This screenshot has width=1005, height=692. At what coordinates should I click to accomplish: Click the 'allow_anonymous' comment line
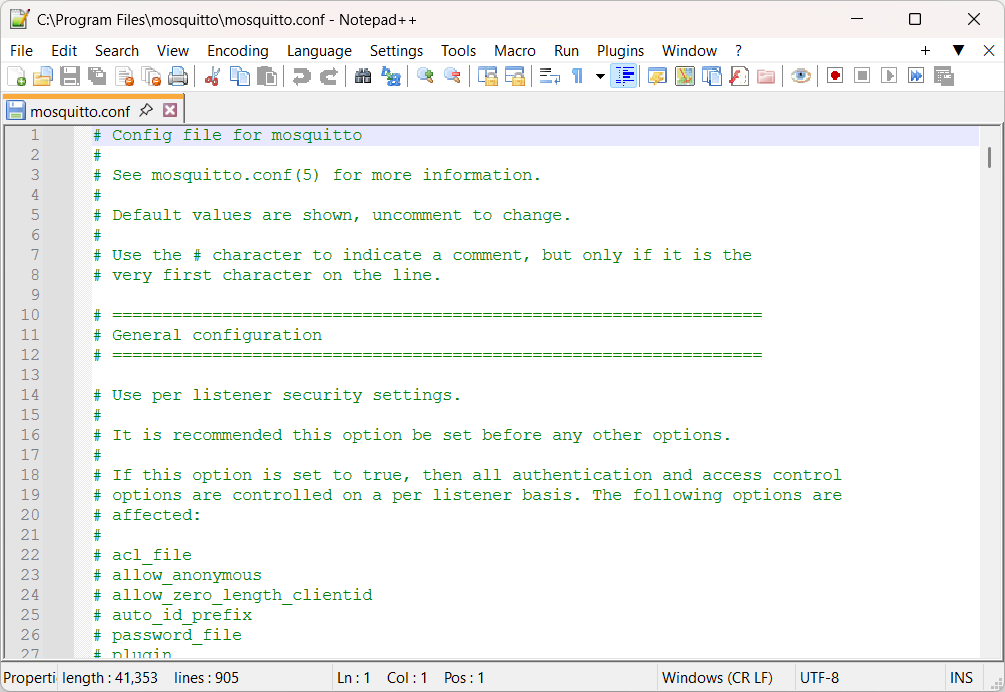(x=178, y=575)
